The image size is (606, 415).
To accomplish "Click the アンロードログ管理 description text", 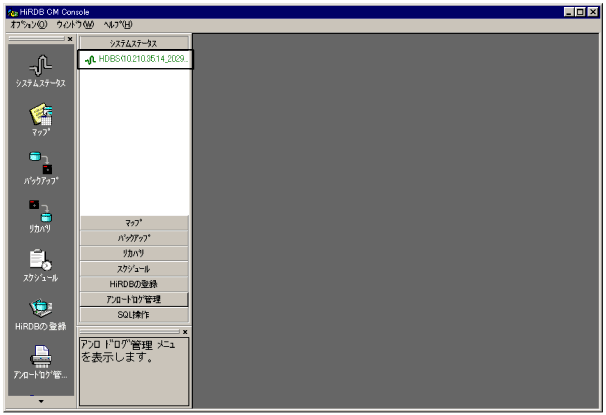I will pos(128,351).
